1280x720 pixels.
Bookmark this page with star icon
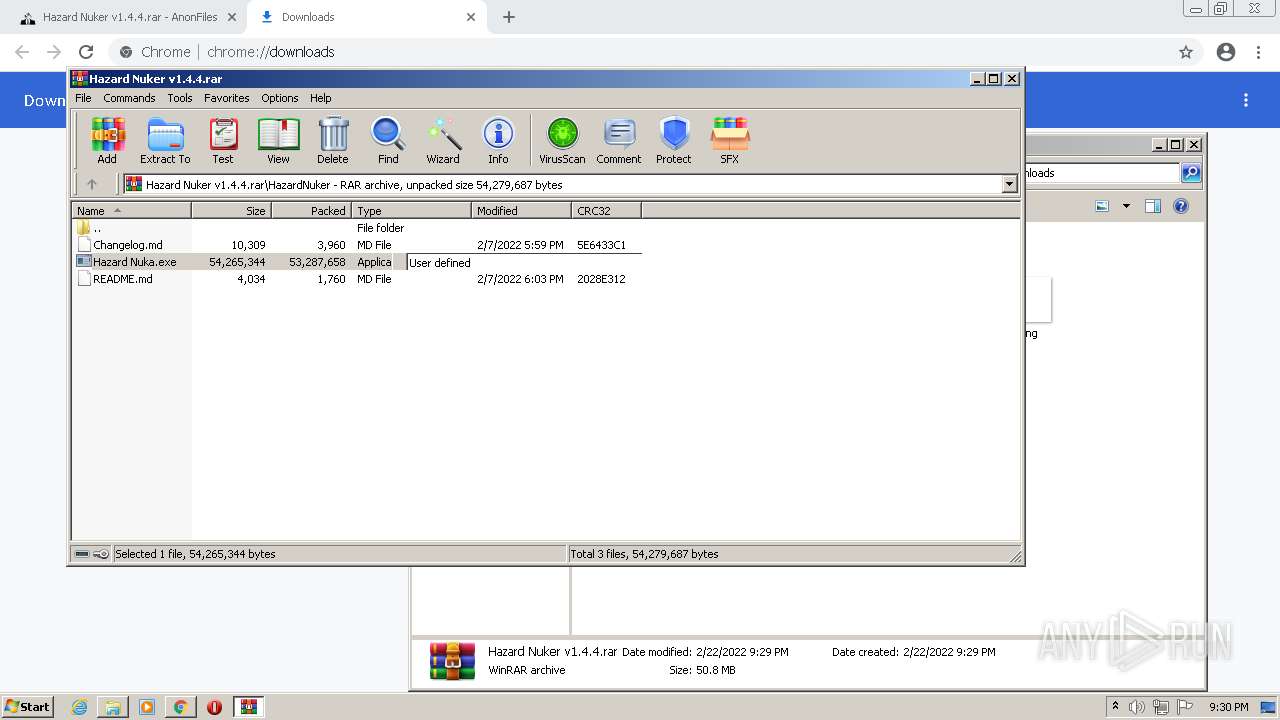pyautogui.click(x=1186, y=52)
